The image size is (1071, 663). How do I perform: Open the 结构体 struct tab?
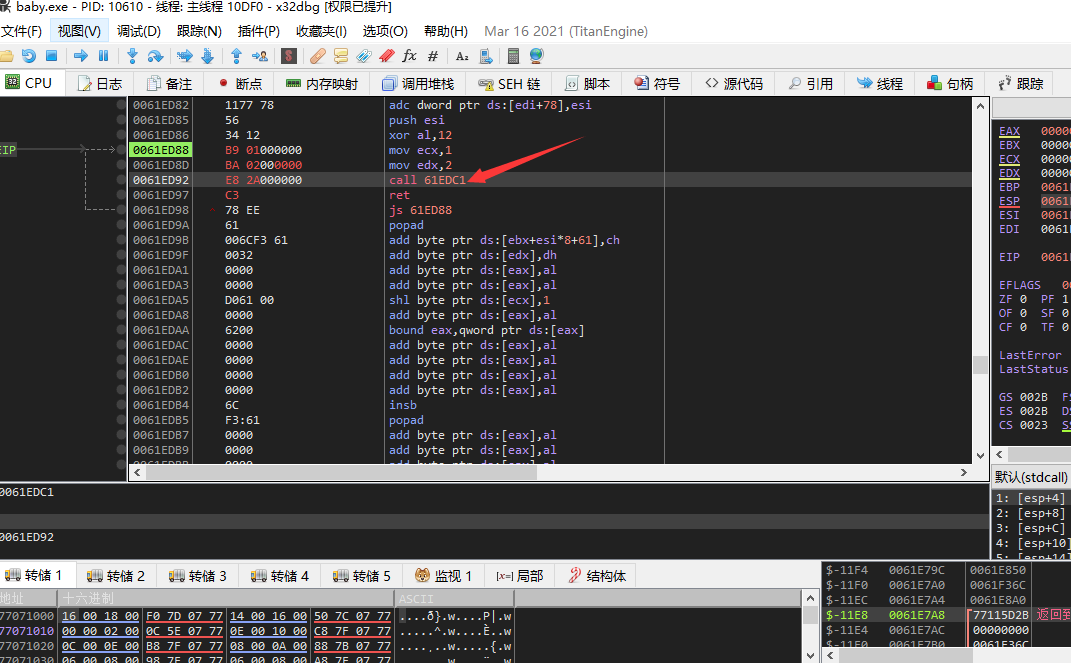pos(596,576)
